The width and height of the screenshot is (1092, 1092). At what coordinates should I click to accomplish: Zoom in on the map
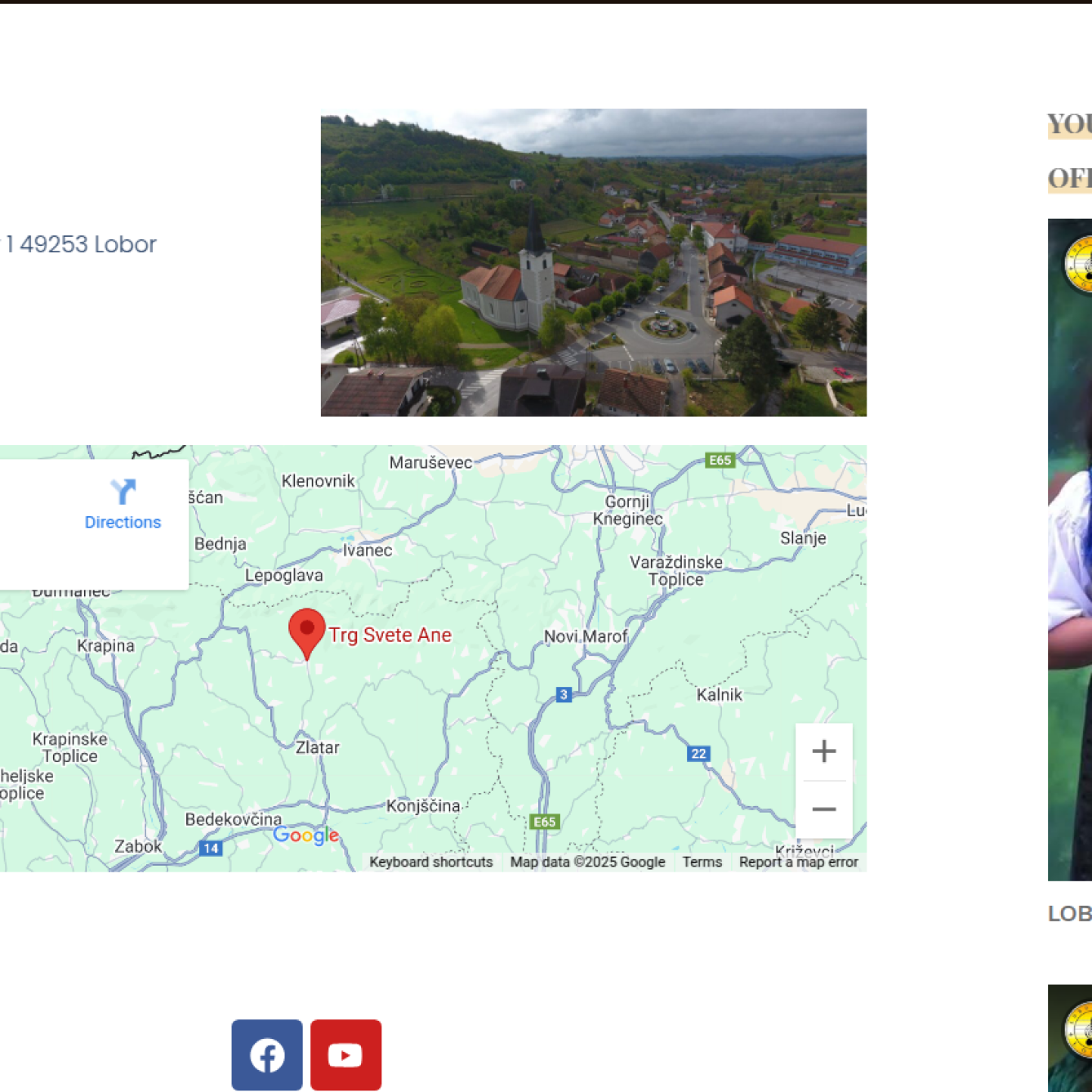pyautogui.click(x=823, y=751)
